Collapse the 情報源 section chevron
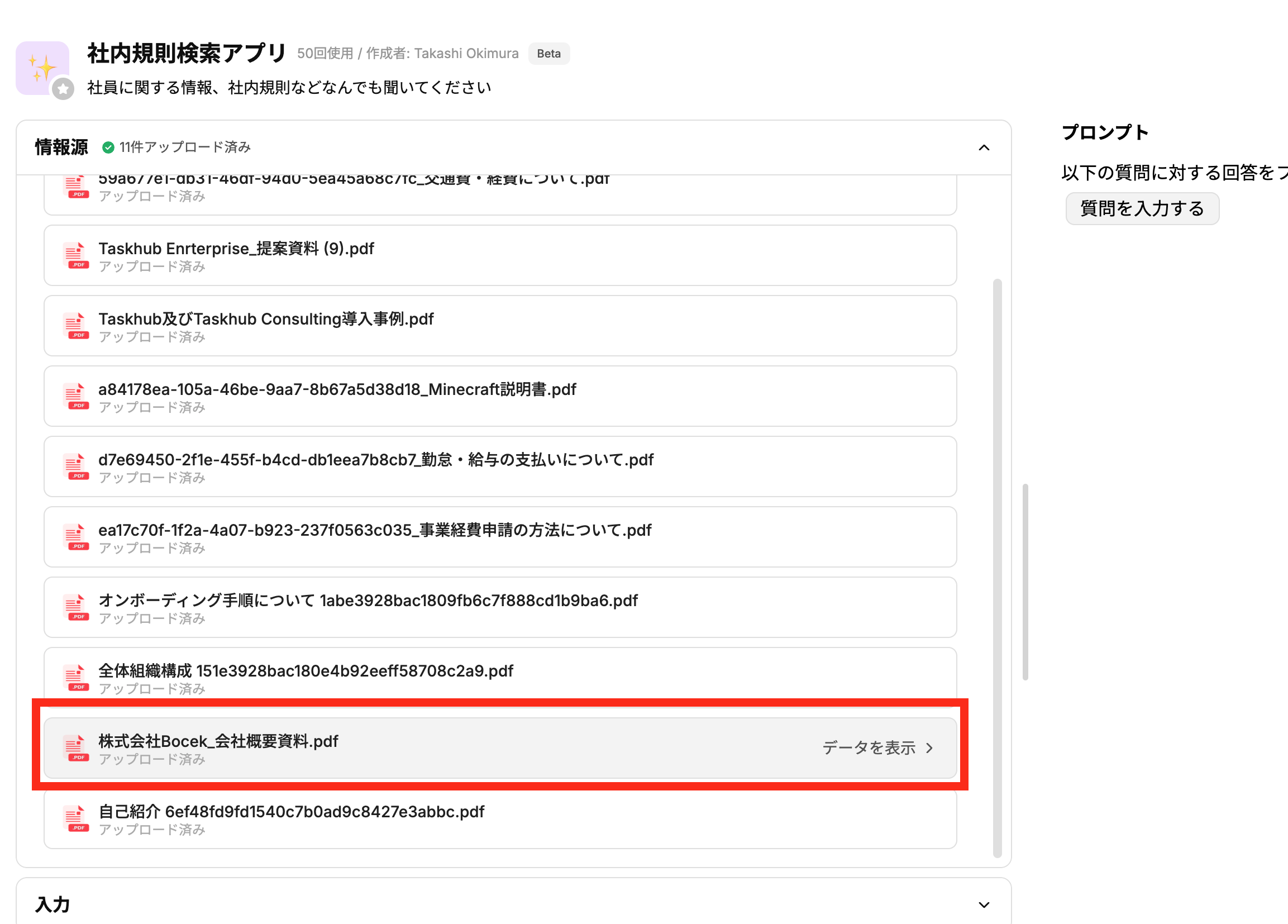The height and width of the screenshot is (924, 1288). 984,147
